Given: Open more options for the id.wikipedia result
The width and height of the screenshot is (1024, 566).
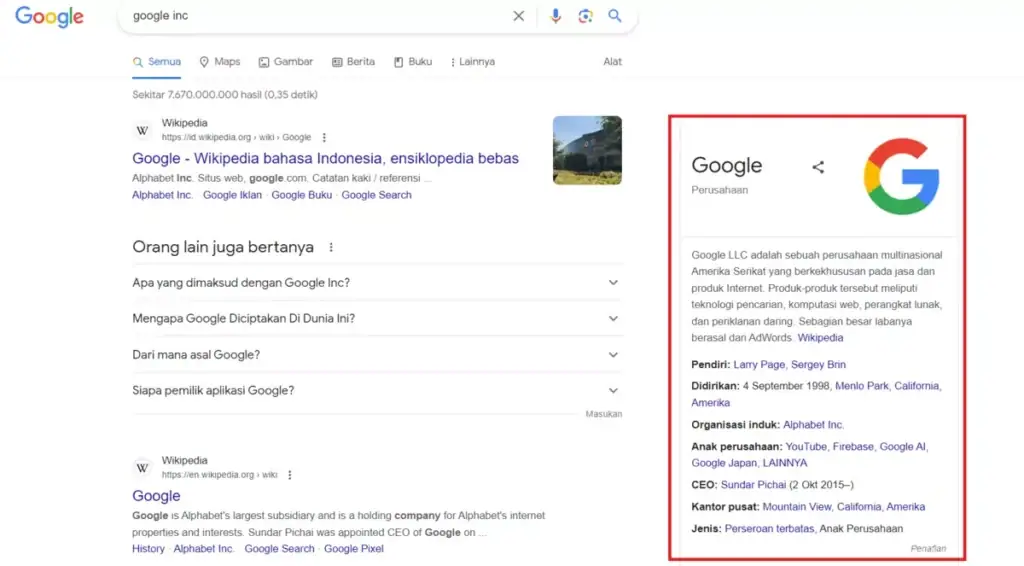Looking at the screenshot, I should tap(324, 137).
